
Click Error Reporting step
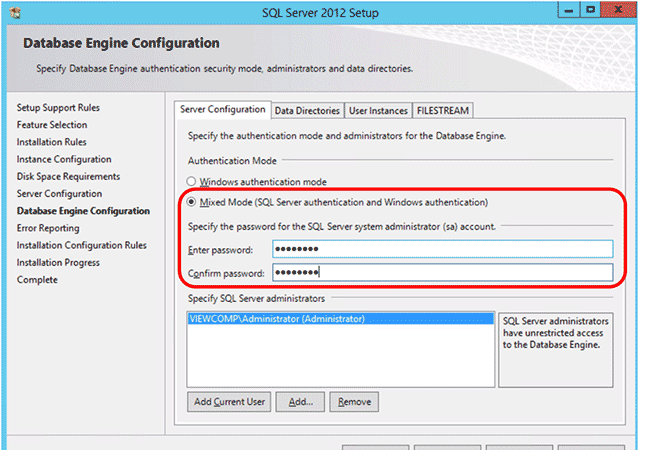(x=48, y=228)
